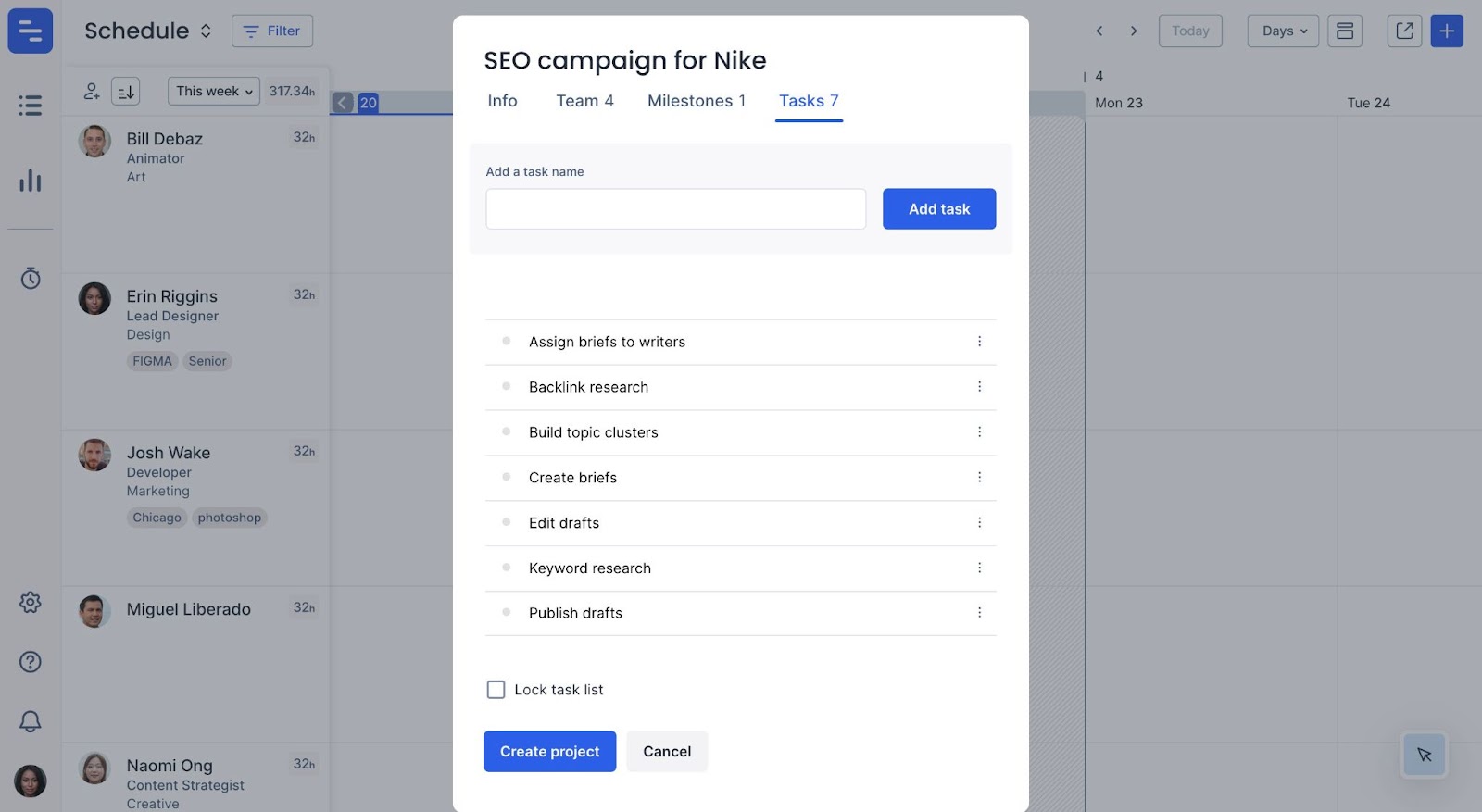Image resolution: width=1482 pixels, height=812 pixels.
Task: Click the add person icon
Action: 92,91
